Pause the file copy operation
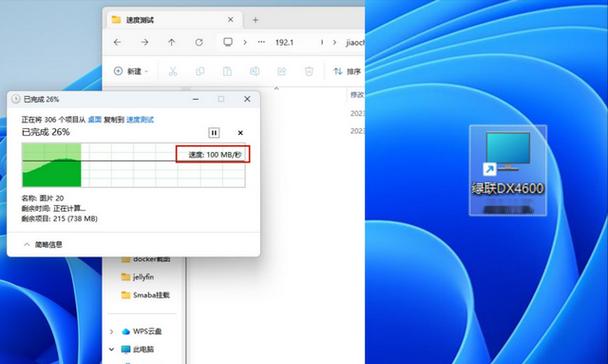The height and width of the screenshot is (364, 608). click(x=214, y=133)
